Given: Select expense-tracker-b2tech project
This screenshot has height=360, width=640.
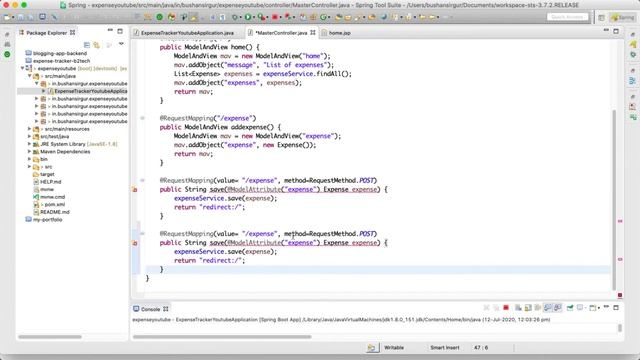Looking at the screenshot, I should tap(62, 61).
